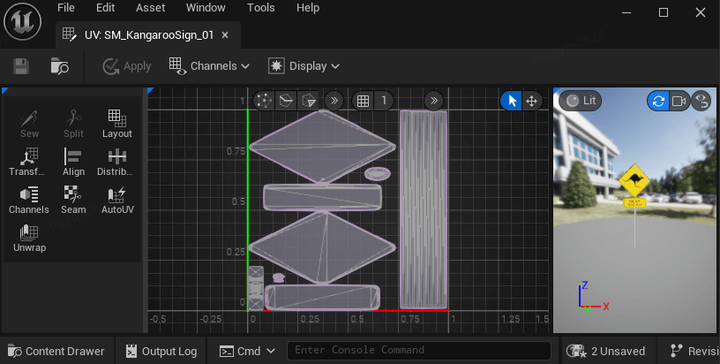The height and width of the screenshot is (364, 720).
Task: Close the SM_KangarooSign_01 tab
Action: pyautogui.click(x=225, y=35)
